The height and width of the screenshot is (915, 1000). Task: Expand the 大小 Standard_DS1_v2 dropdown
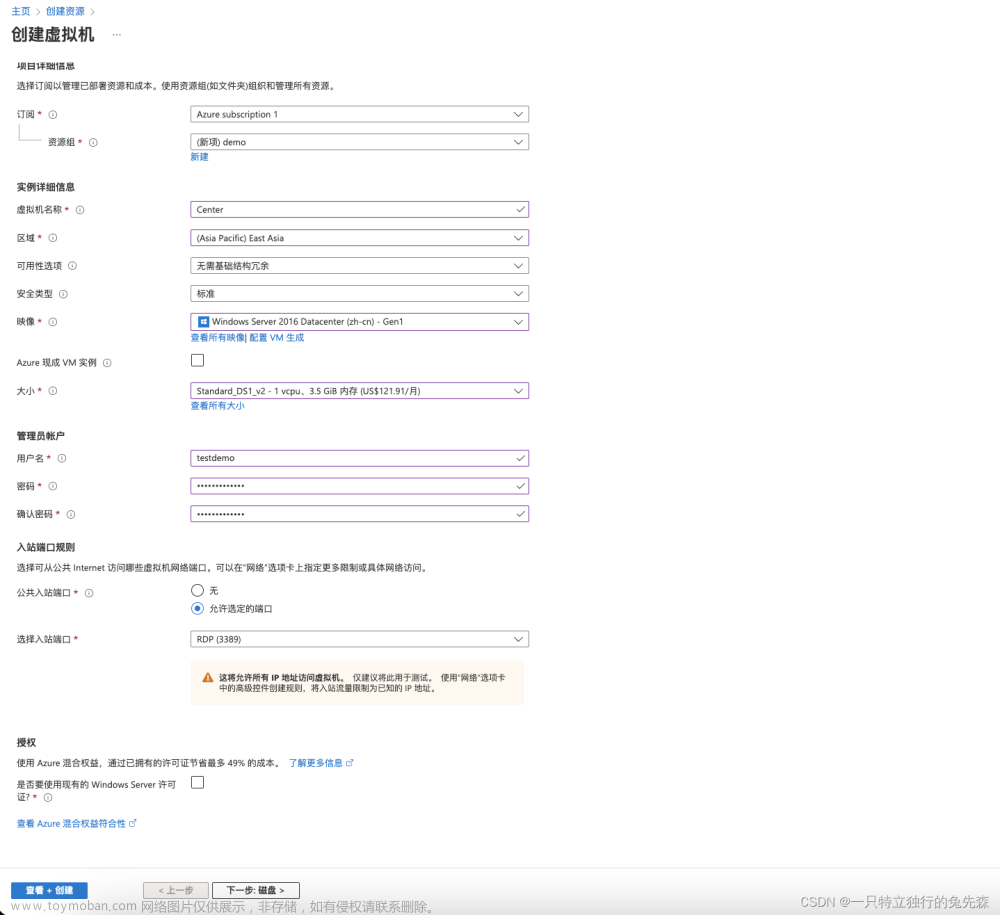tap(360, 391)
